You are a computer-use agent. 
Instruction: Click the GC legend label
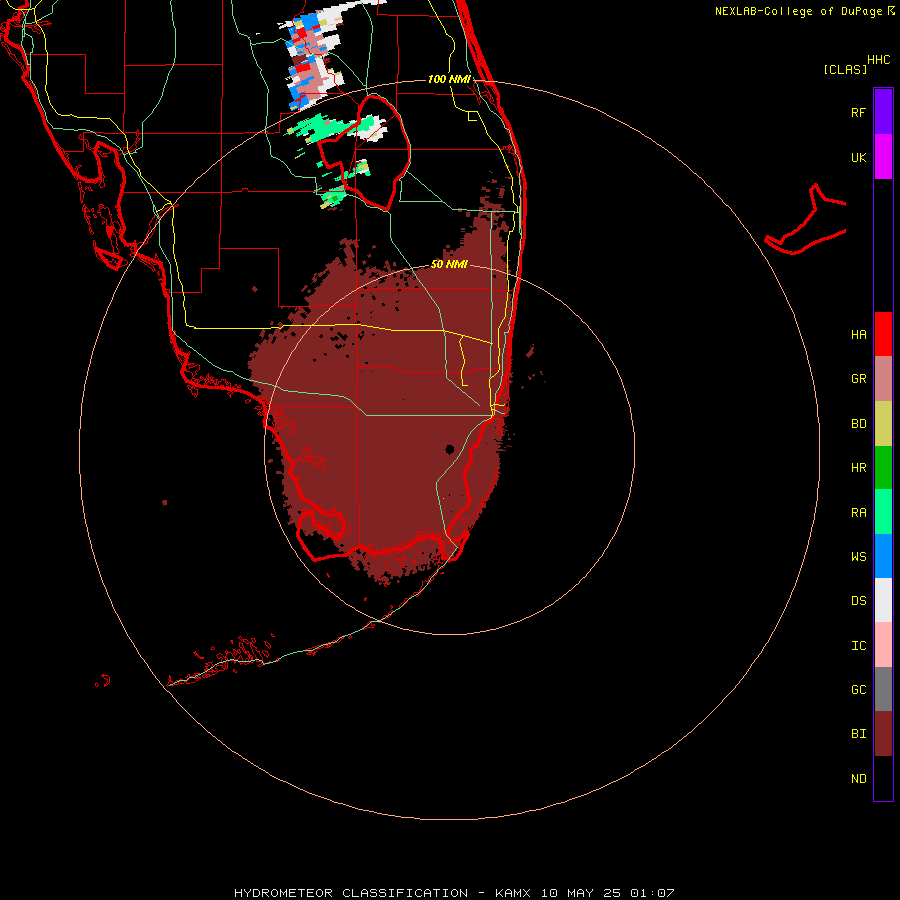click(858, 690)
